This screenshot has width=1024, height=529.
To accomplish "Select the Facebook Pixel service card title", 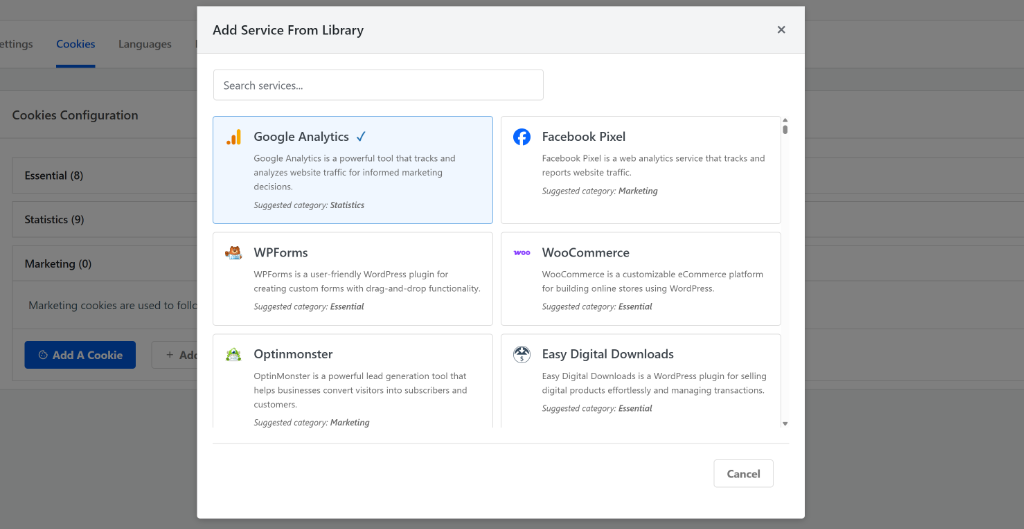I will [x=584, y=136].
